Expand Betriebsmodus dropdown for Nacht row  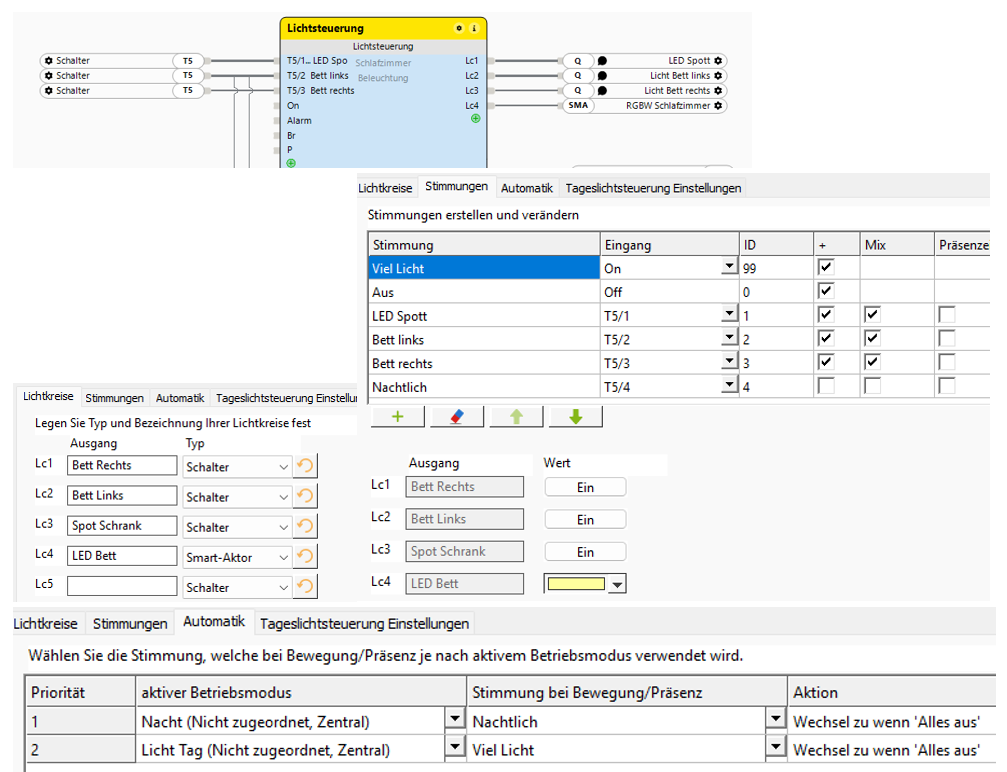[455, 721]
